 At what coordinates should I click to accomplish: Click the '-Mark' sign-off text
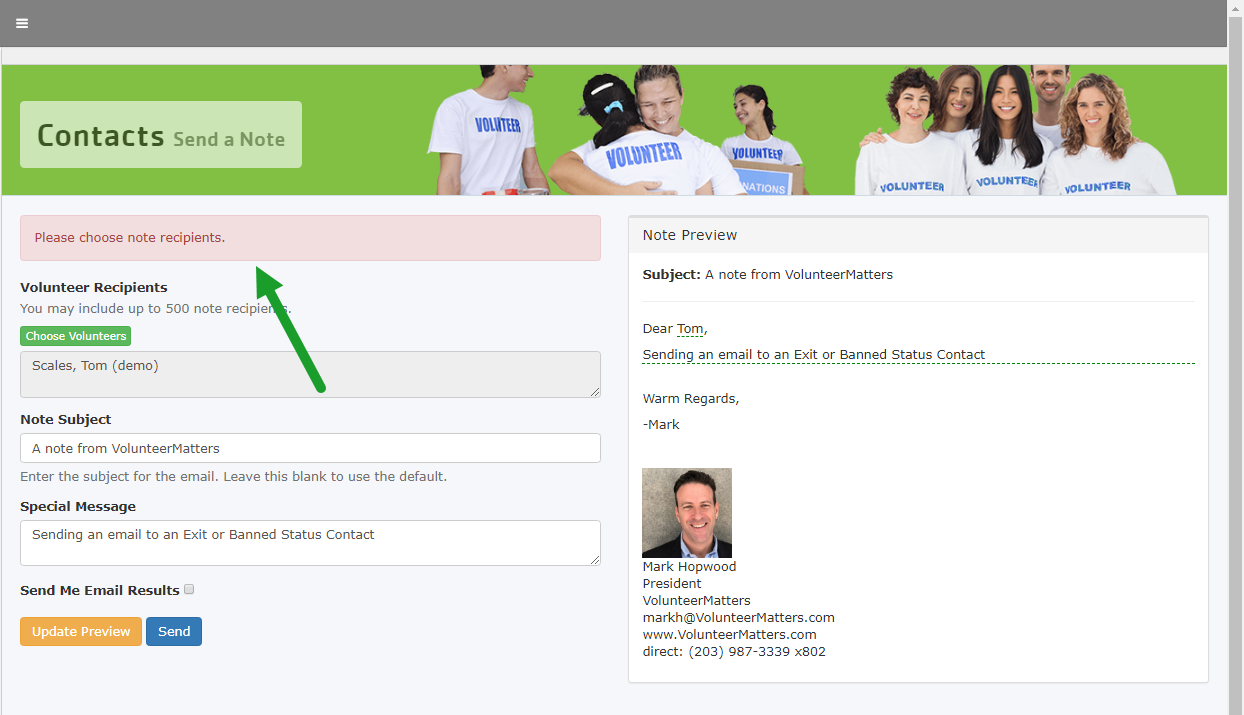(x=661, y=424)
